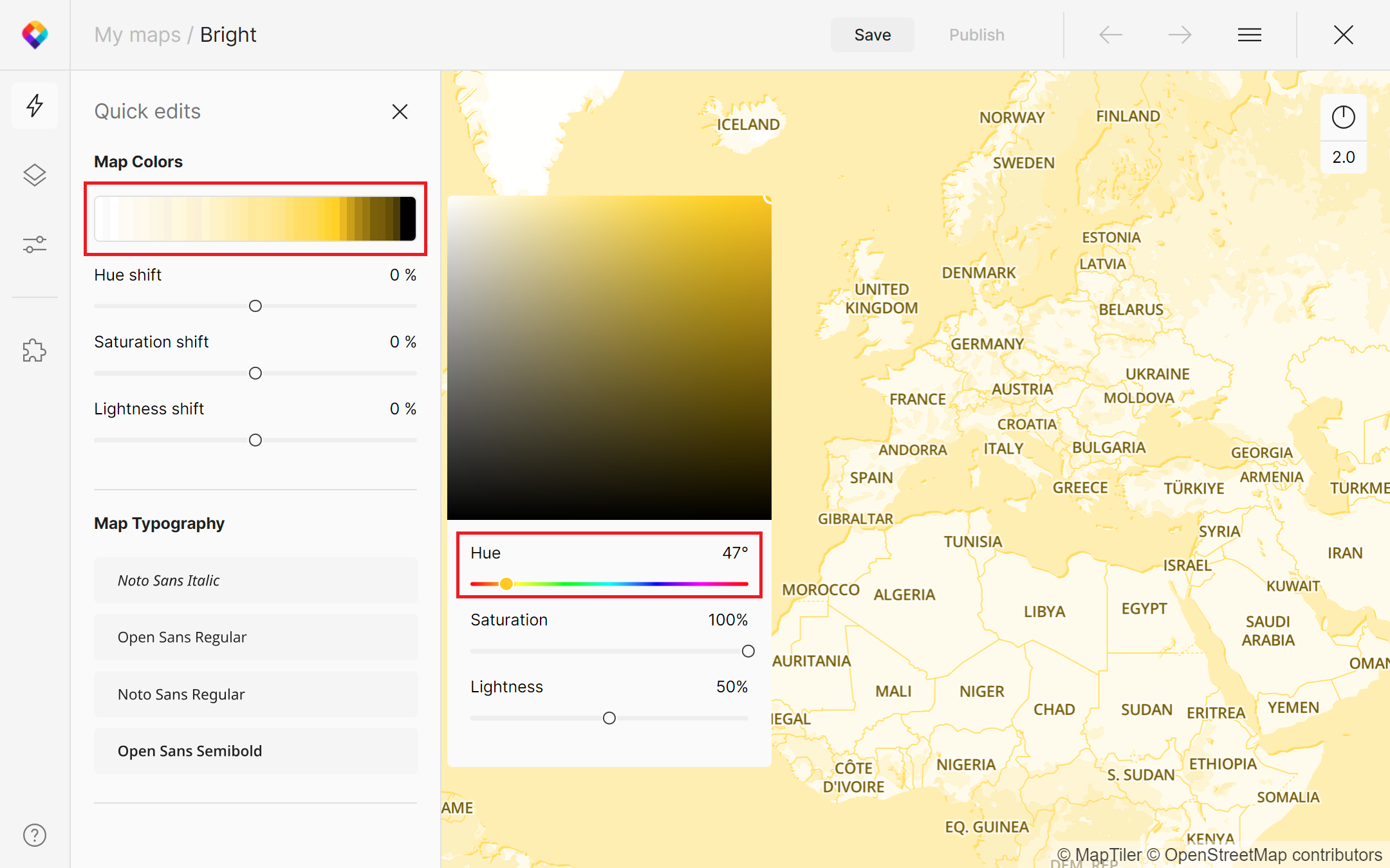This screenshot has height=868, width=1390.
Task: Click the Redo arrow
Action: pos(1180,35)
